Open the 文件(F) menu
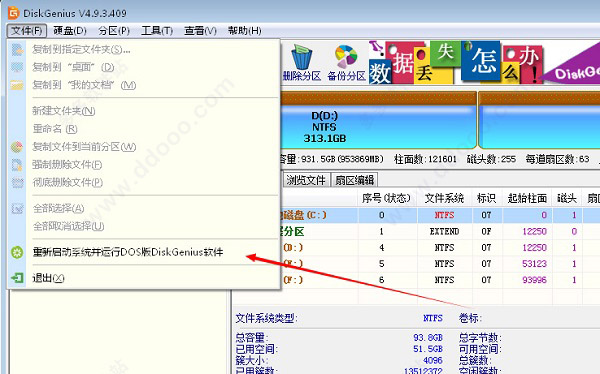Viewport: 600px width, 374px height. click(x=26, y=31)
